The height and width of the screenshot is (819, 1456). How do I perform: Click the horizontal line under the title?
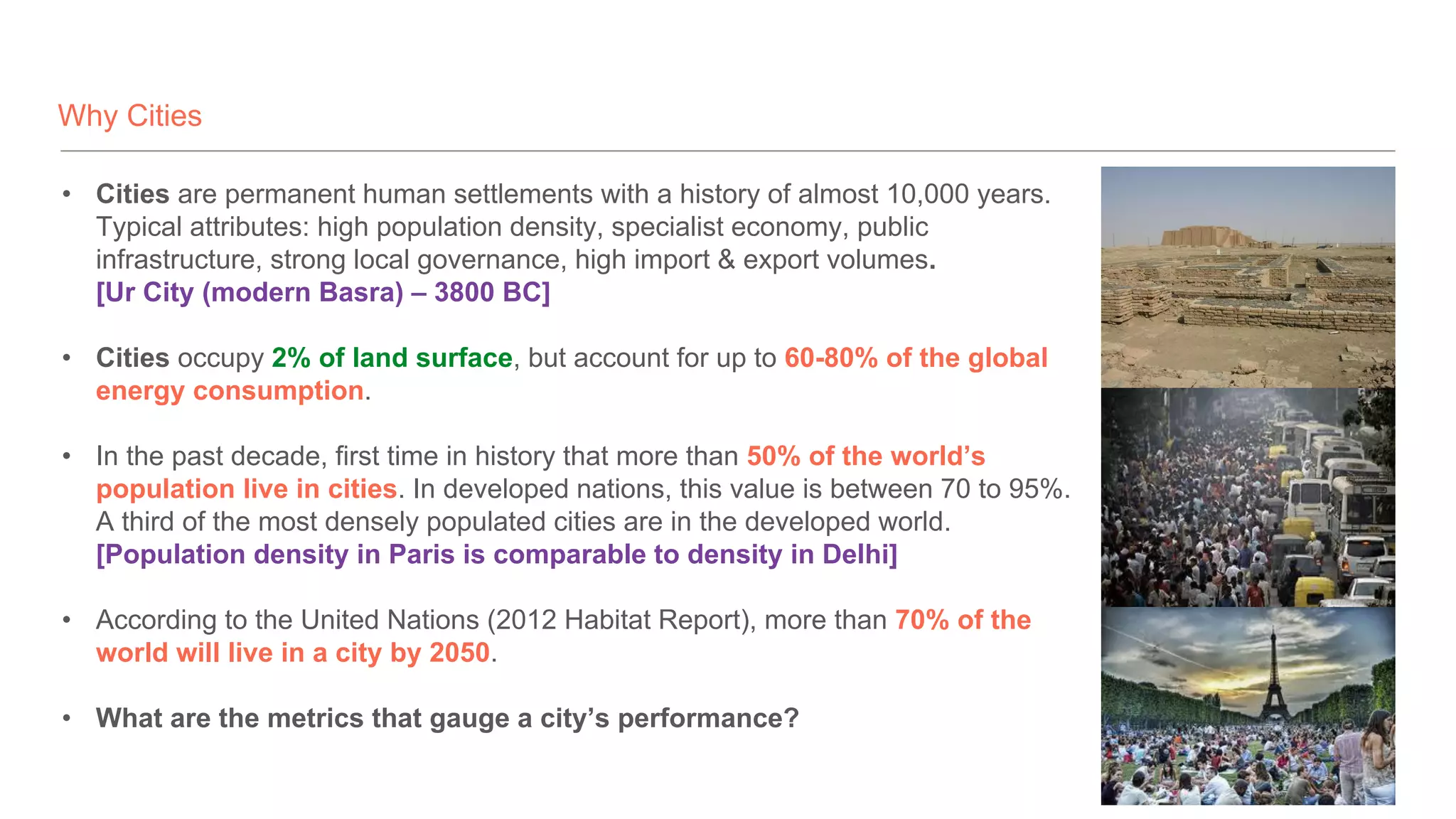point(727,151)
